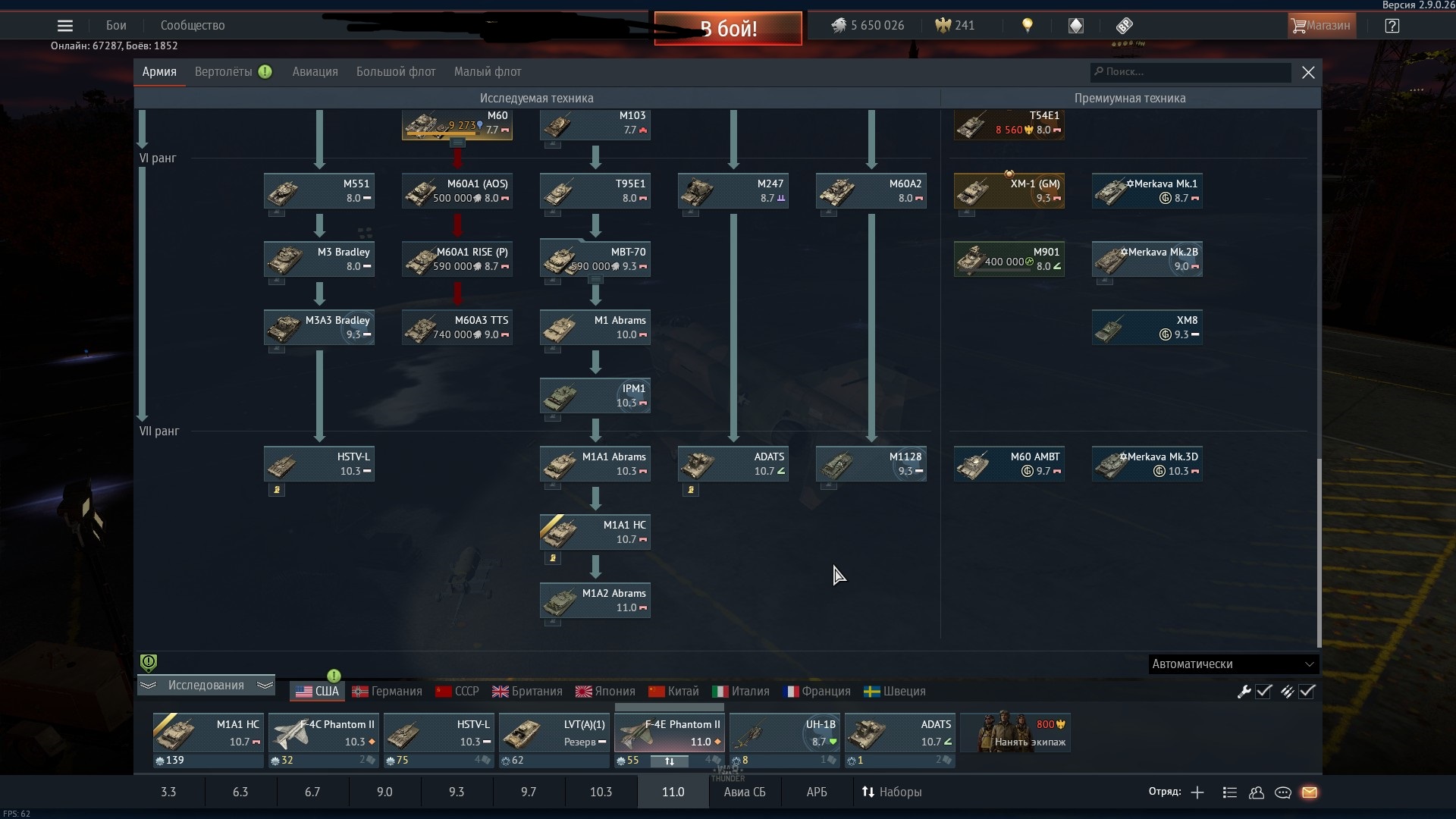Click the golden eagles currency icon

coord(943,26)
